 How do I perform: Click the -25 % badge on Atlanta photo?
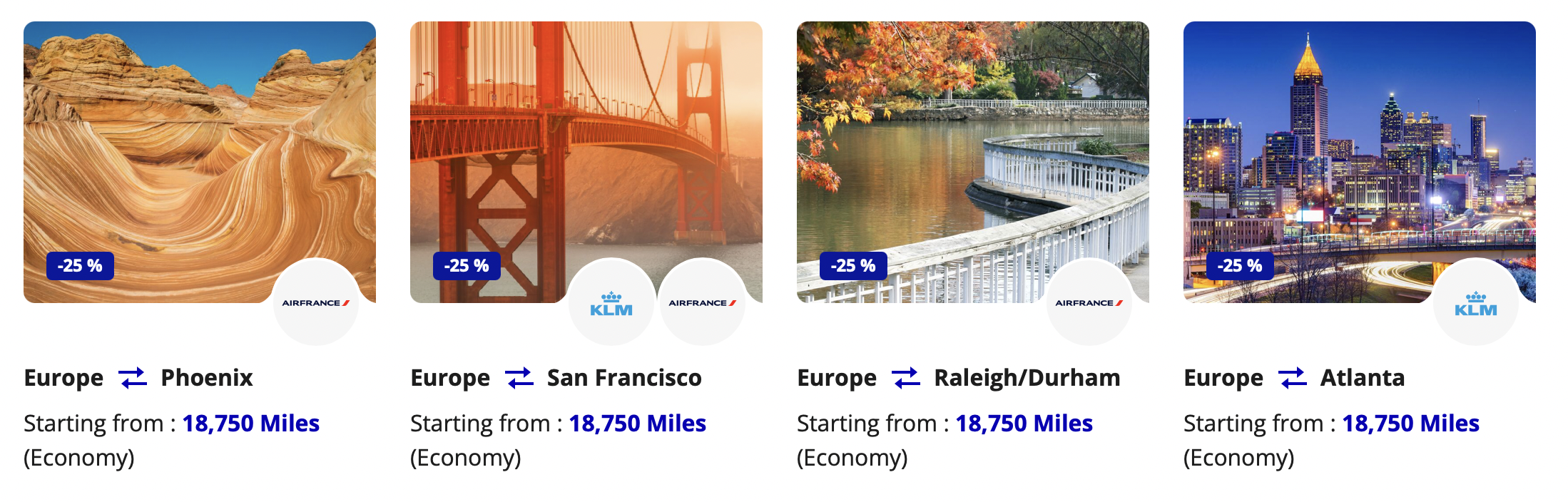pyautogui.click(x=1240, y=266)
